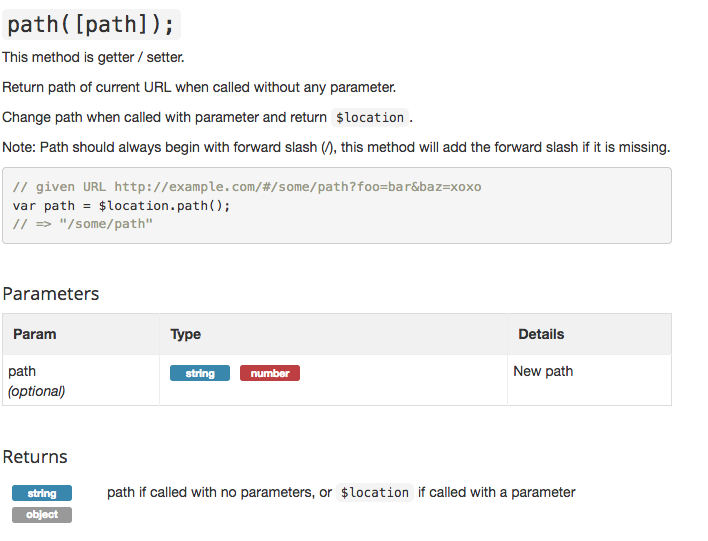
Task: Click the blue string badge in Parameters table
Action: tap(200, 373)
